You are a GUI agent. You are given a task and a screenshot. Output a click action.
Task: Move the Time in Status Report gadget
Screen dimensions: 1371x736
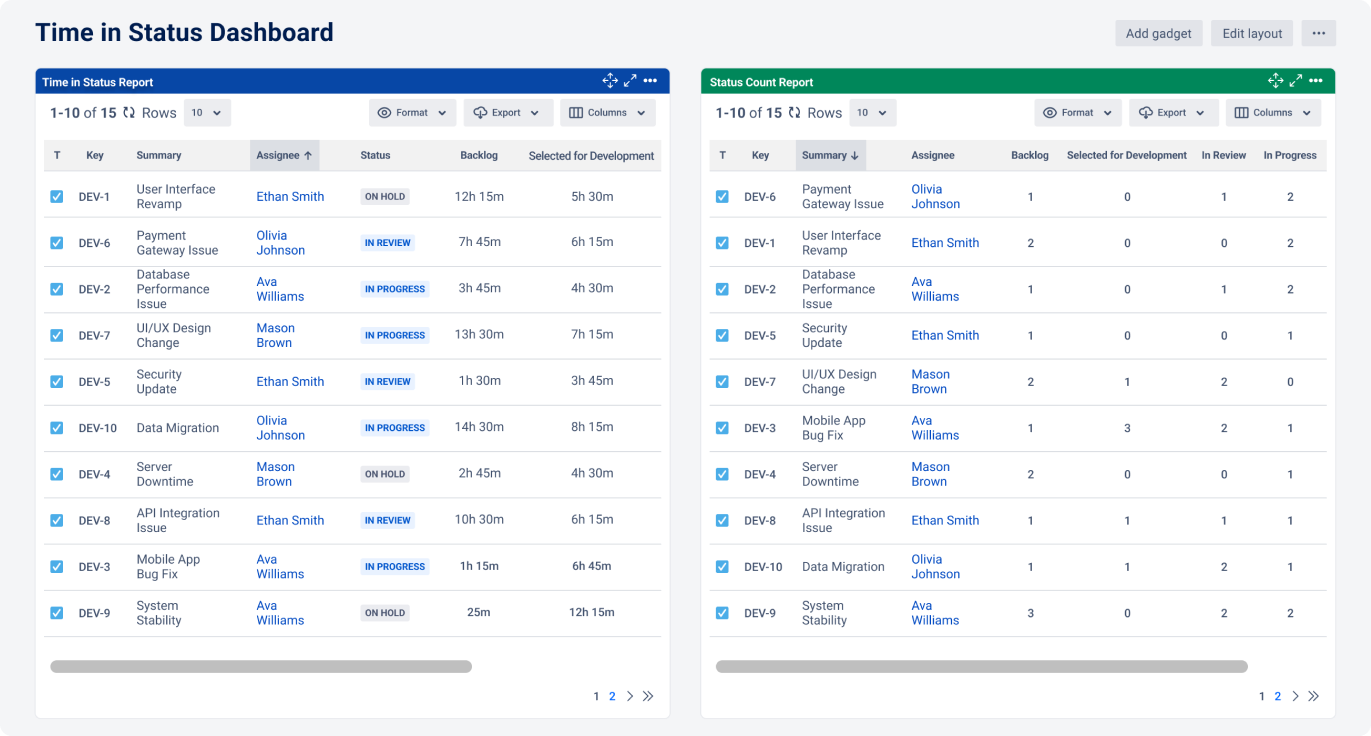click(610, 80)
